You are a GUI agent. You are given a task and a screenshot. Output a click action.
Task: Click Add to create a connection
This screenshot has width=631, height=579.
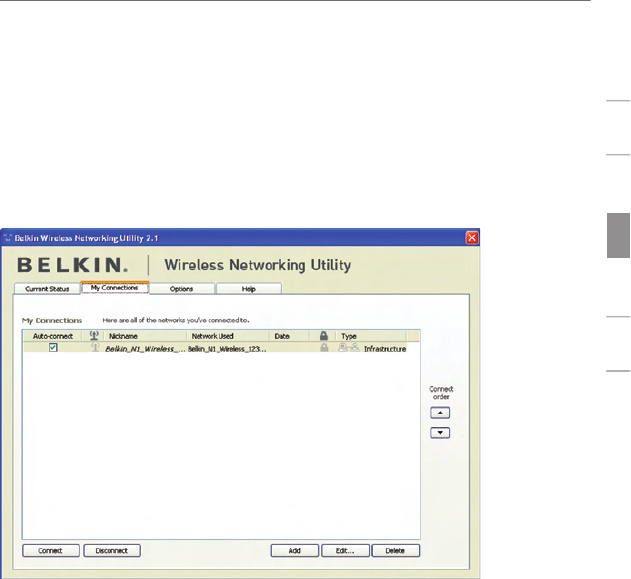[295, 550]
